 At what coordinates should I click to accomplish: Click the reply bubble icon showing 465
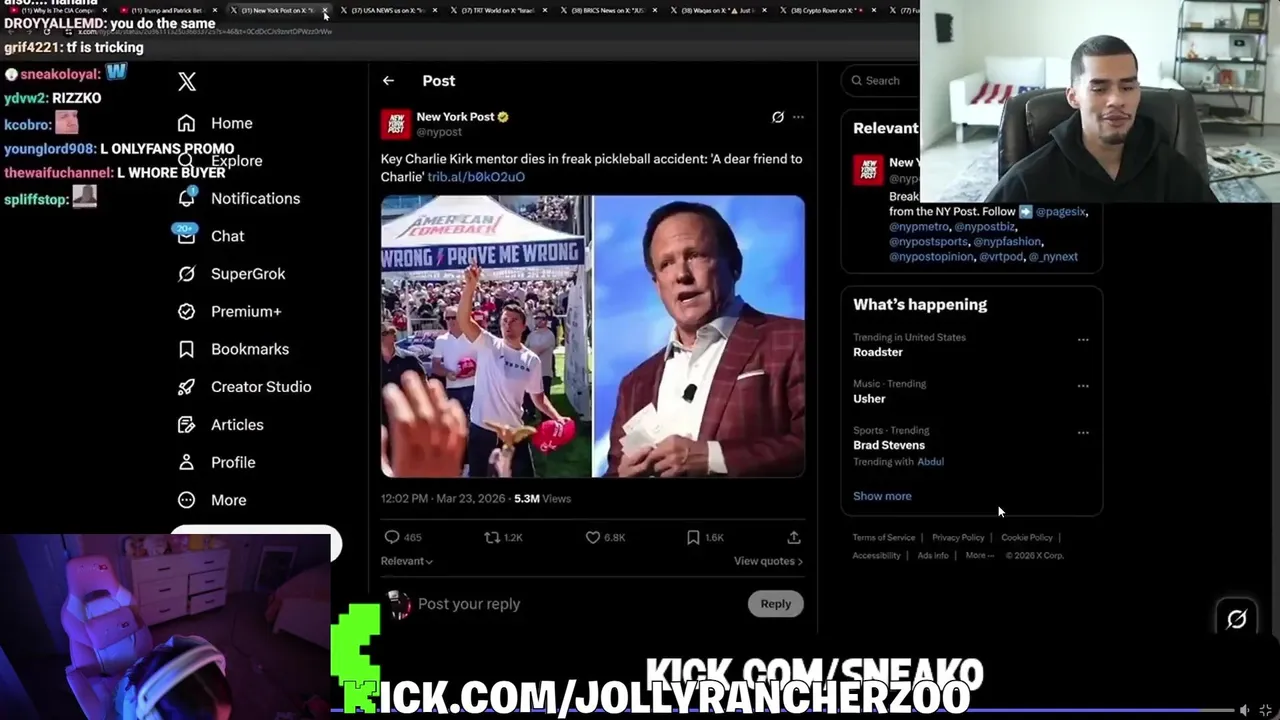tap(392, 537)
